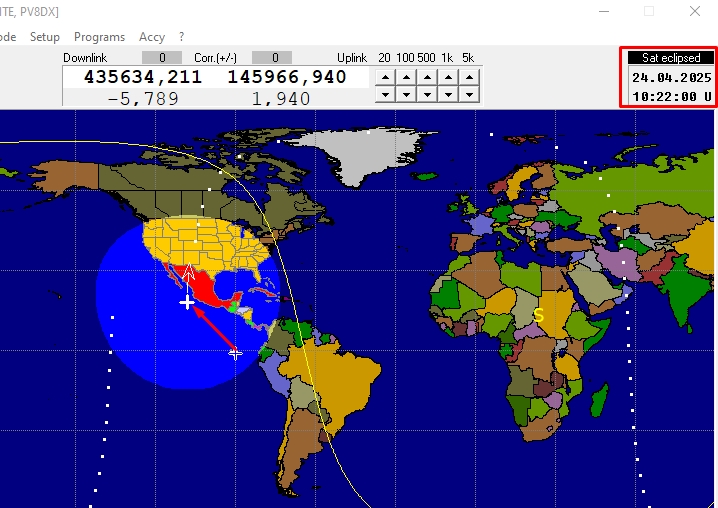Image resolution: width=718 pixels, height=508 pixels.
Task: Increase uplink by 1k step
Action: click(x=448, y=77)
